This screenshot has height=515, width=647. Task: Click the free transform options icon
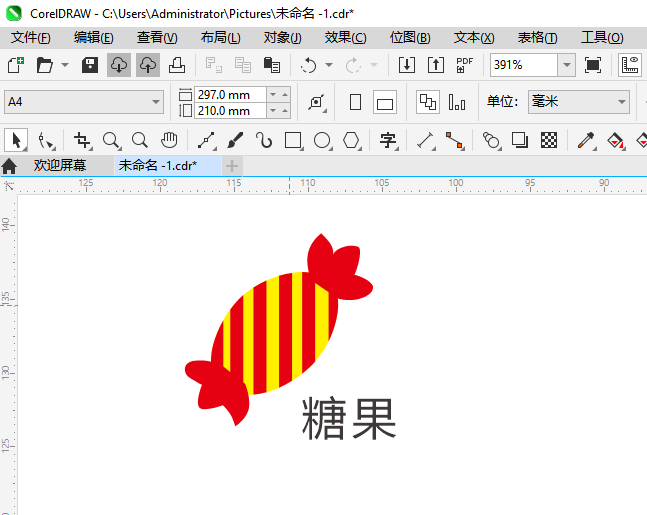pos(317,102)
